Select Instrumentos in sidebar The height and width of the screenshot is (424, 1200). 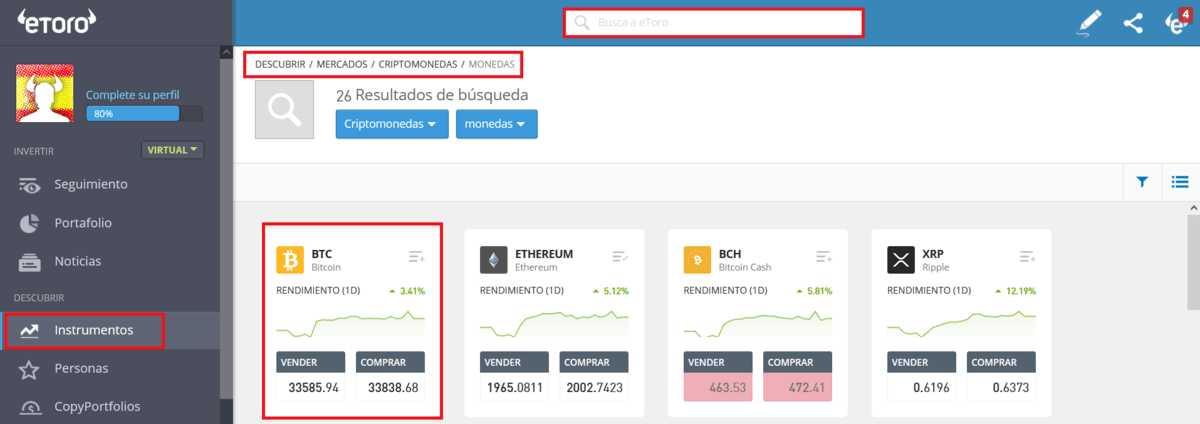(94, 330)
